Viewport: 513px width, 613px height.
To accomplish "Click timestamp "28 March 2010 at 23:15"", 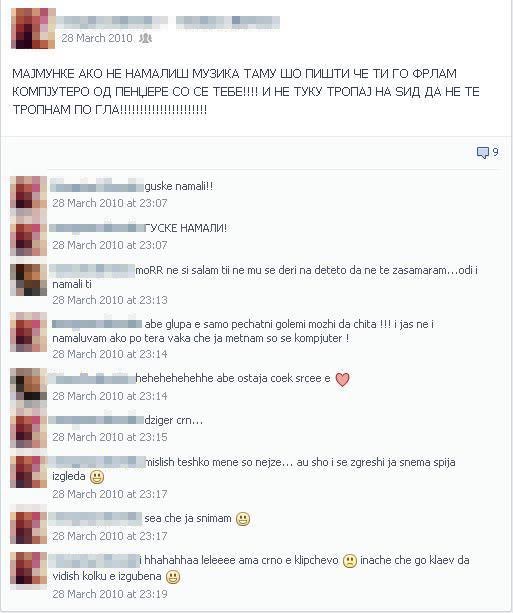I will coord(110,437).
